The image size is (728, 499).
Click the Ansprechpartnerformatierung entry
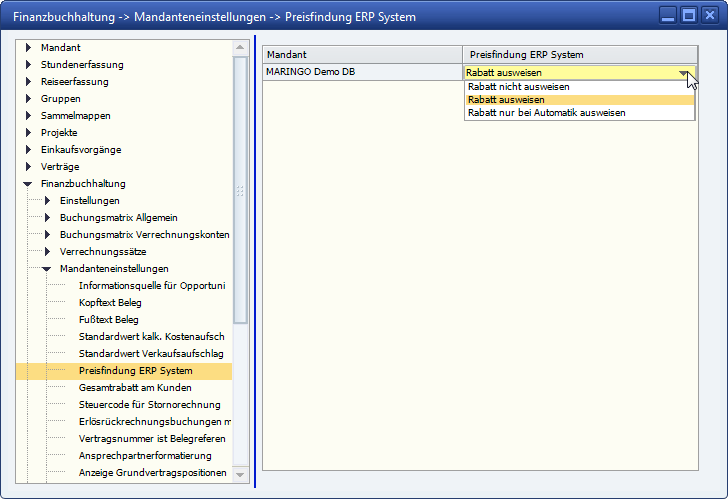(145, 456)
